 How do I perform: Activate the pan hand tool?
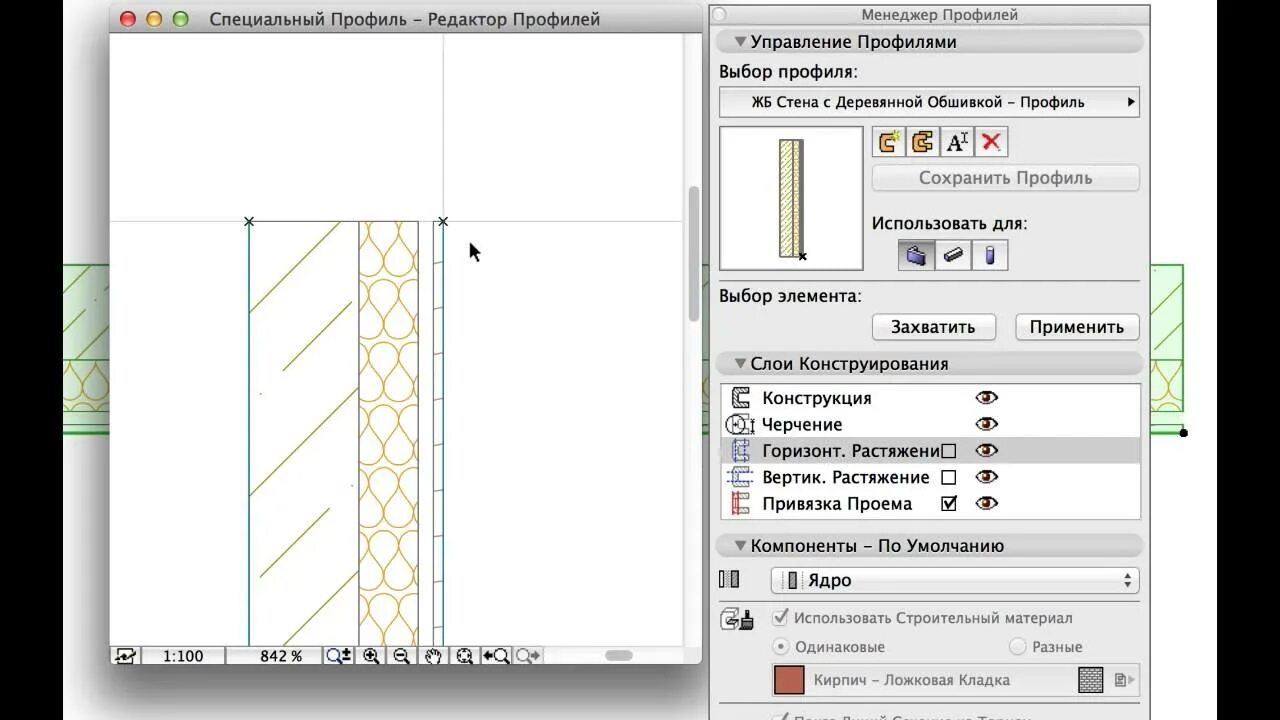tap(433, 656)
